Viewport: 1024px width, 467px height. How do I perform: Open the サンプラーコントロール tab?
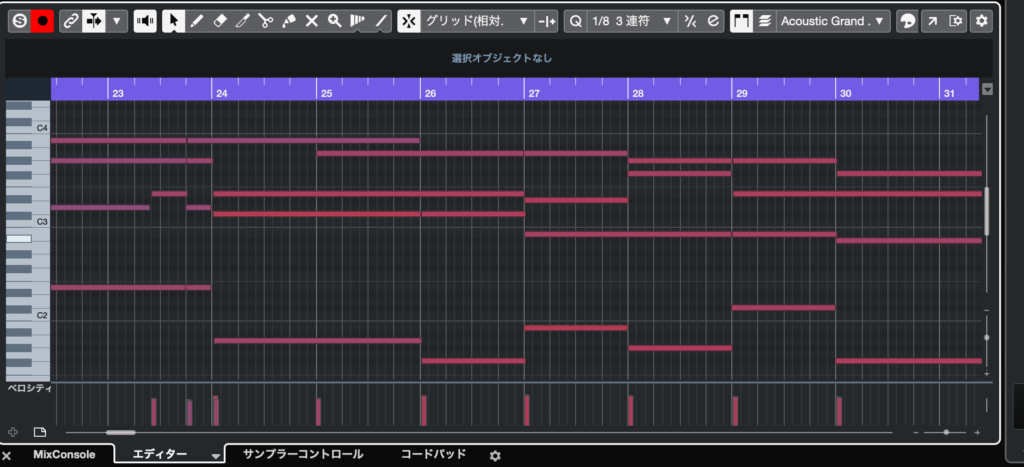click(x=303, y=454)
